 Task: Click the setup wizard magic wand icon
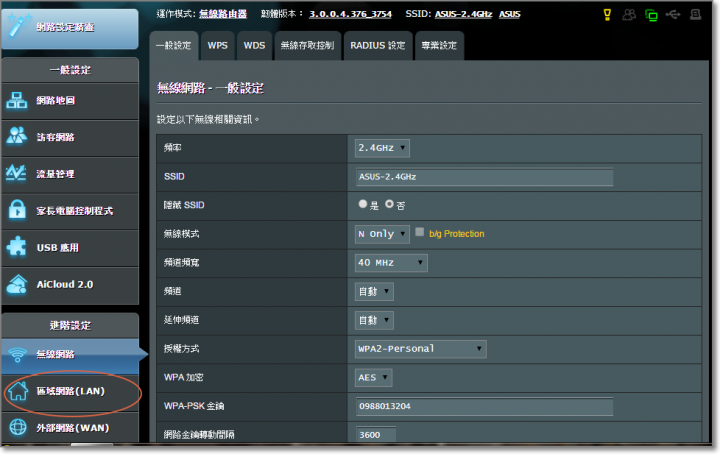coord(18,25)
